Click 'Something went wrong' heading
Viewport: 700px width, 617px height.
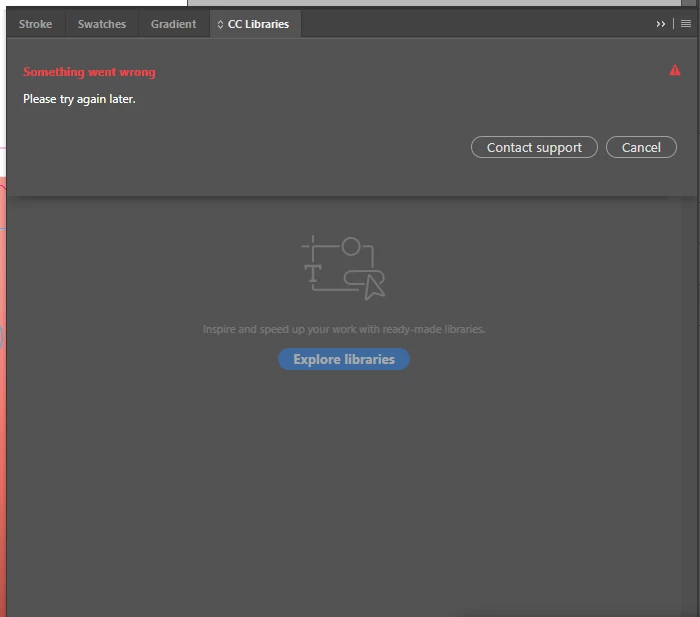pyautogui.click(x=89, y=72)
